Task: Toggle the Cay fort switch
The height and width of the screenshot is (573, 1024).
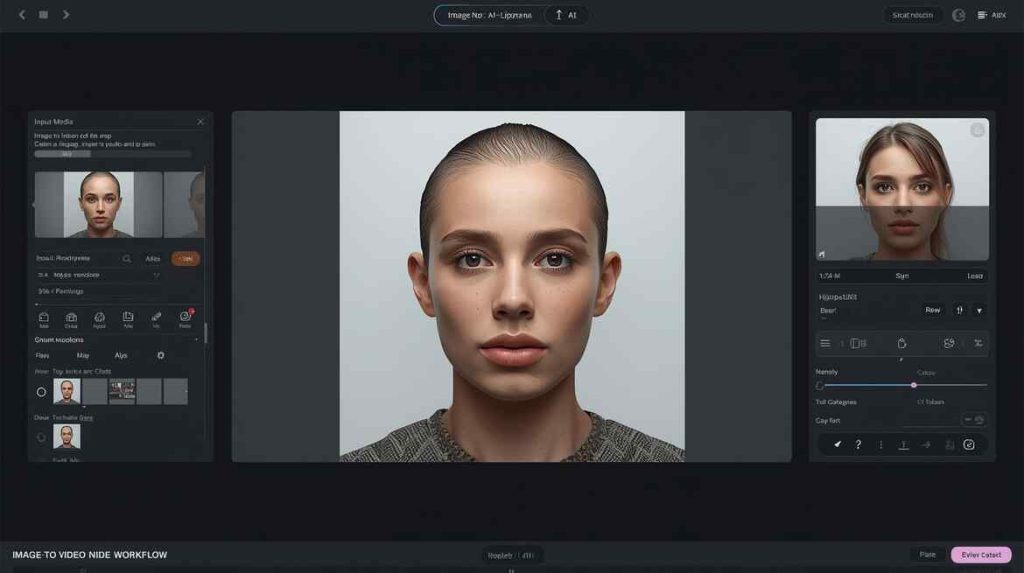Action: point(974,420)
